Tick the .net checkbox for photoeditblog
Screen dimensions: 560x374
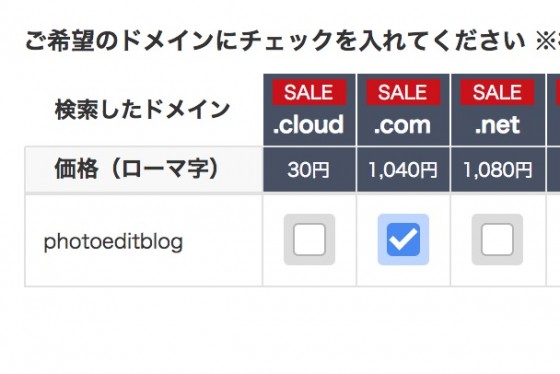coord(497,240)
